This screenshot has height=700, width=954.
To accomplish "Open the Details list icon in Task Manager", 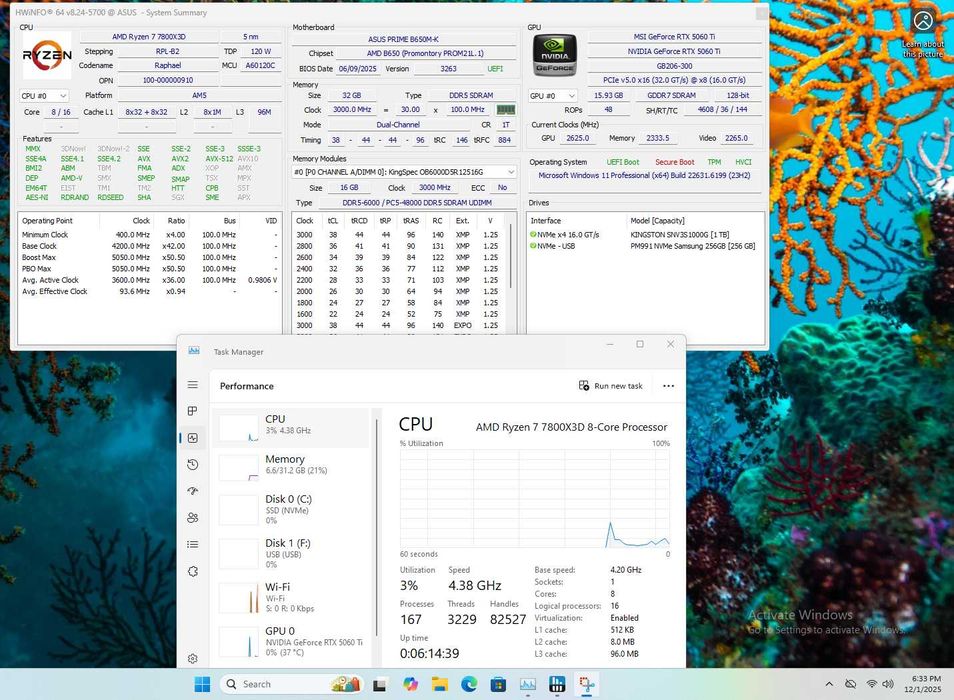I will point(193,544).
